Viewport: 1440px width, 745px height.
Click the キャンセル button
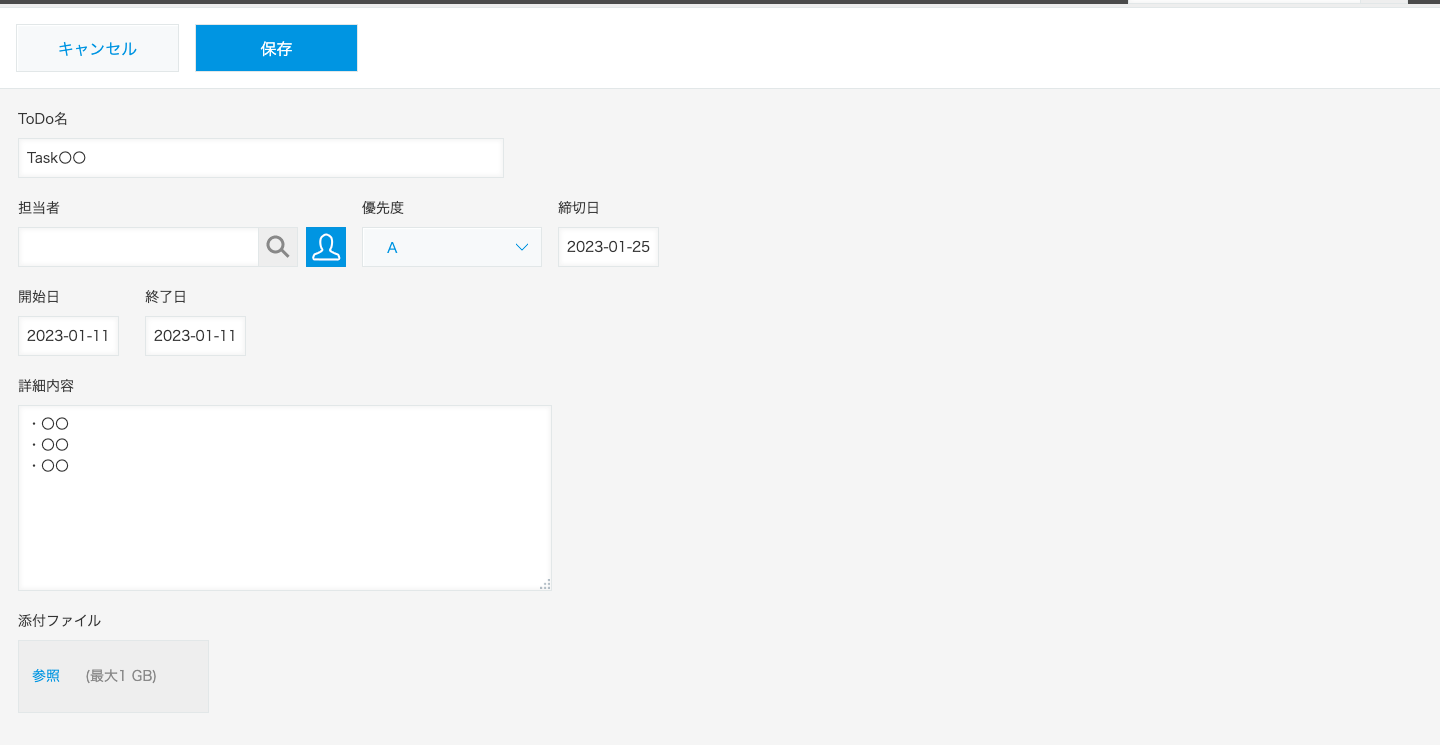tap(97, 48)
